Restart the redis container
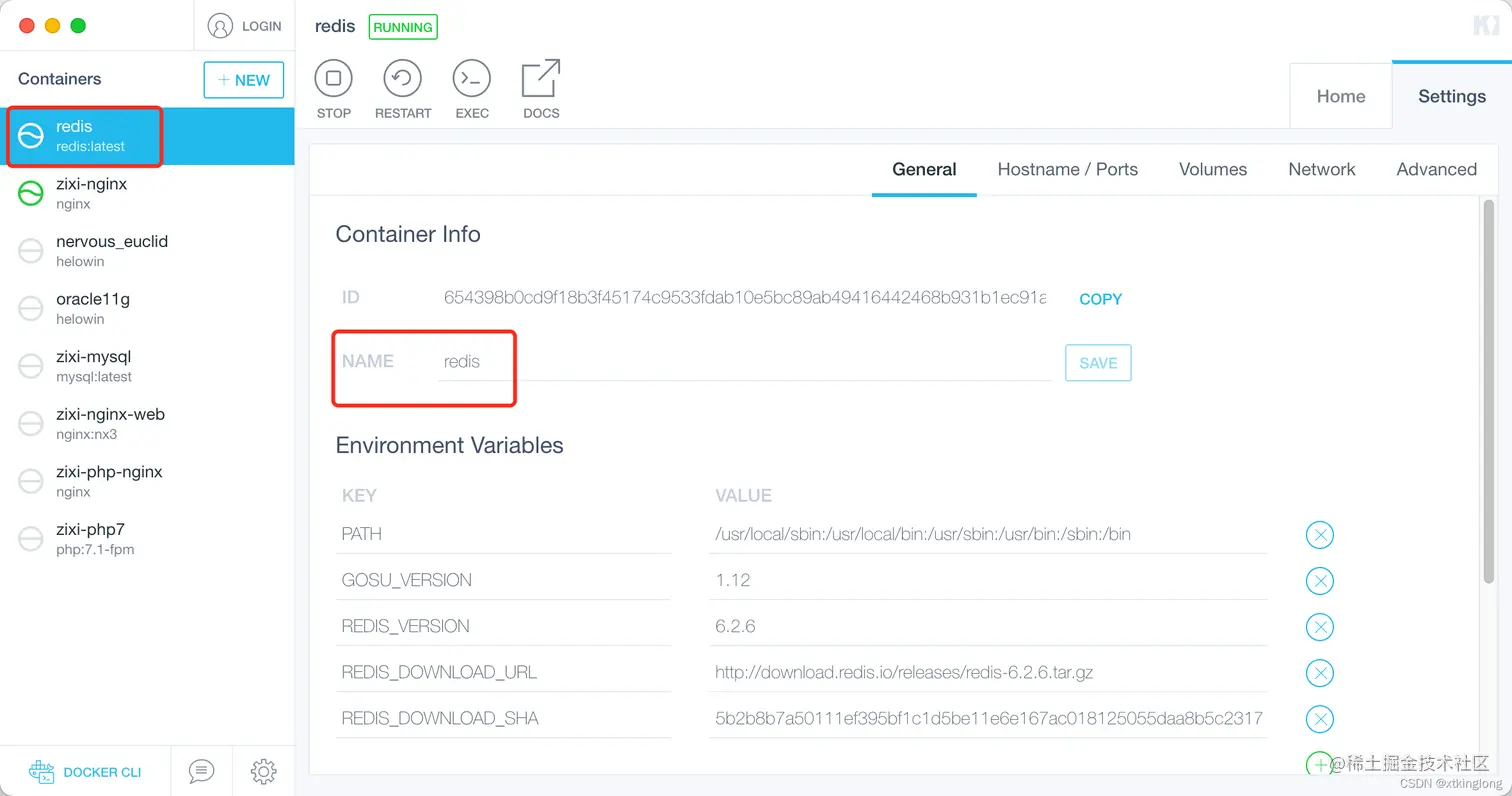 (x=403, y=78)
